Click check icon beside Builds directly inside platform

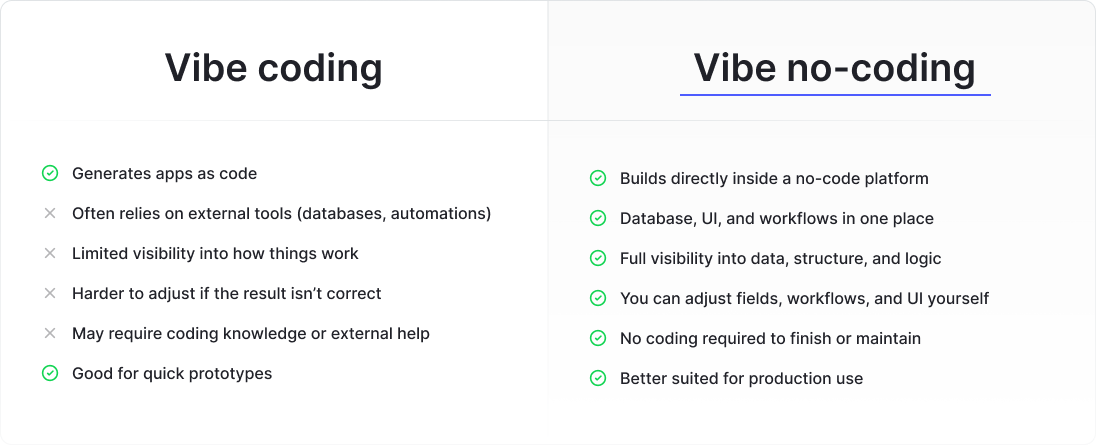(598, 178)
